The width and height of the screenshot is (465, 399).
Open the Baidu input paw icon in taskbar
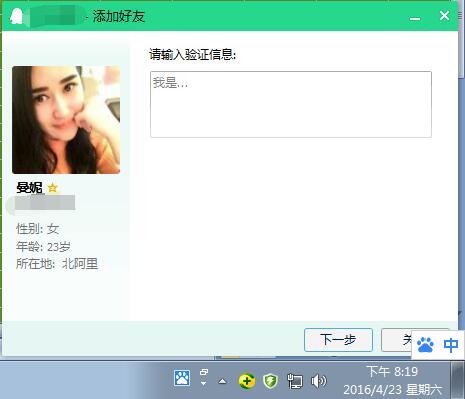pos(182,378)
